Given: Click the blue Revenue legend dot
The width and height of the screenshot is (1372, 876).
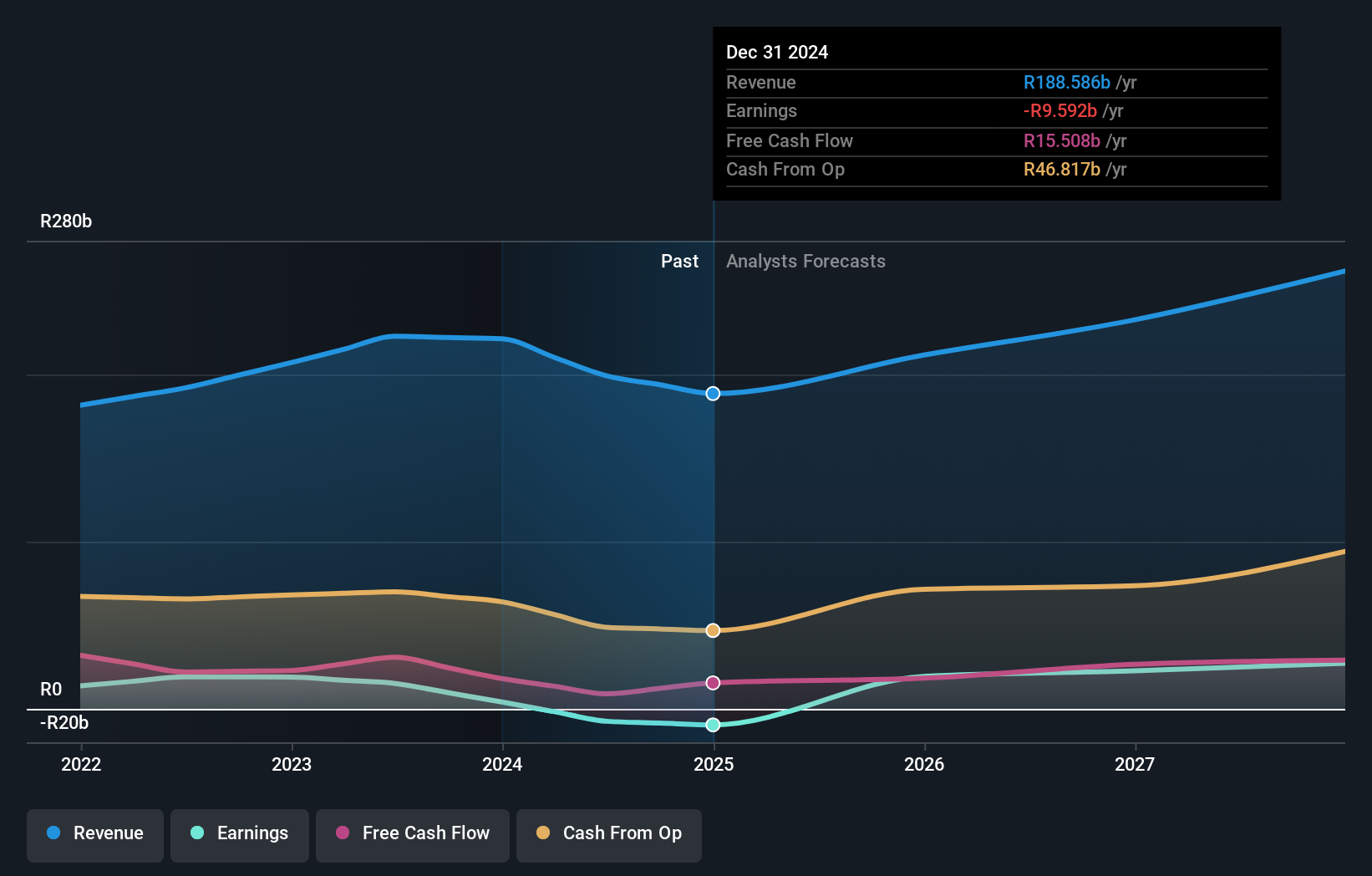Looking at the screenshot, I should click(x=53, y=833).
